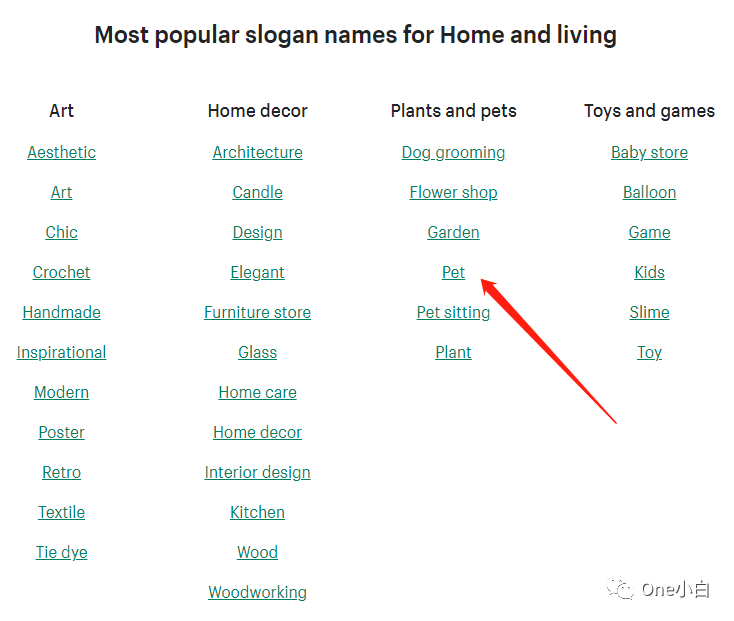Screen dimensions: 734x621
Task: Open the Candle slogan link
Action: point(257,192)
